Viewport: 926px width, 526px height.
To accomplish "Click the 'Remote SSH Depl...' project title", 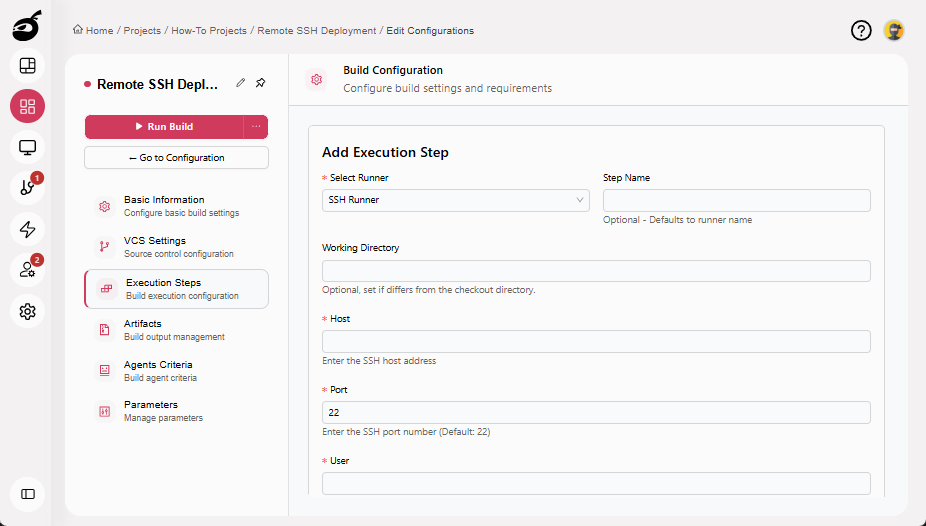I will 158,84.
